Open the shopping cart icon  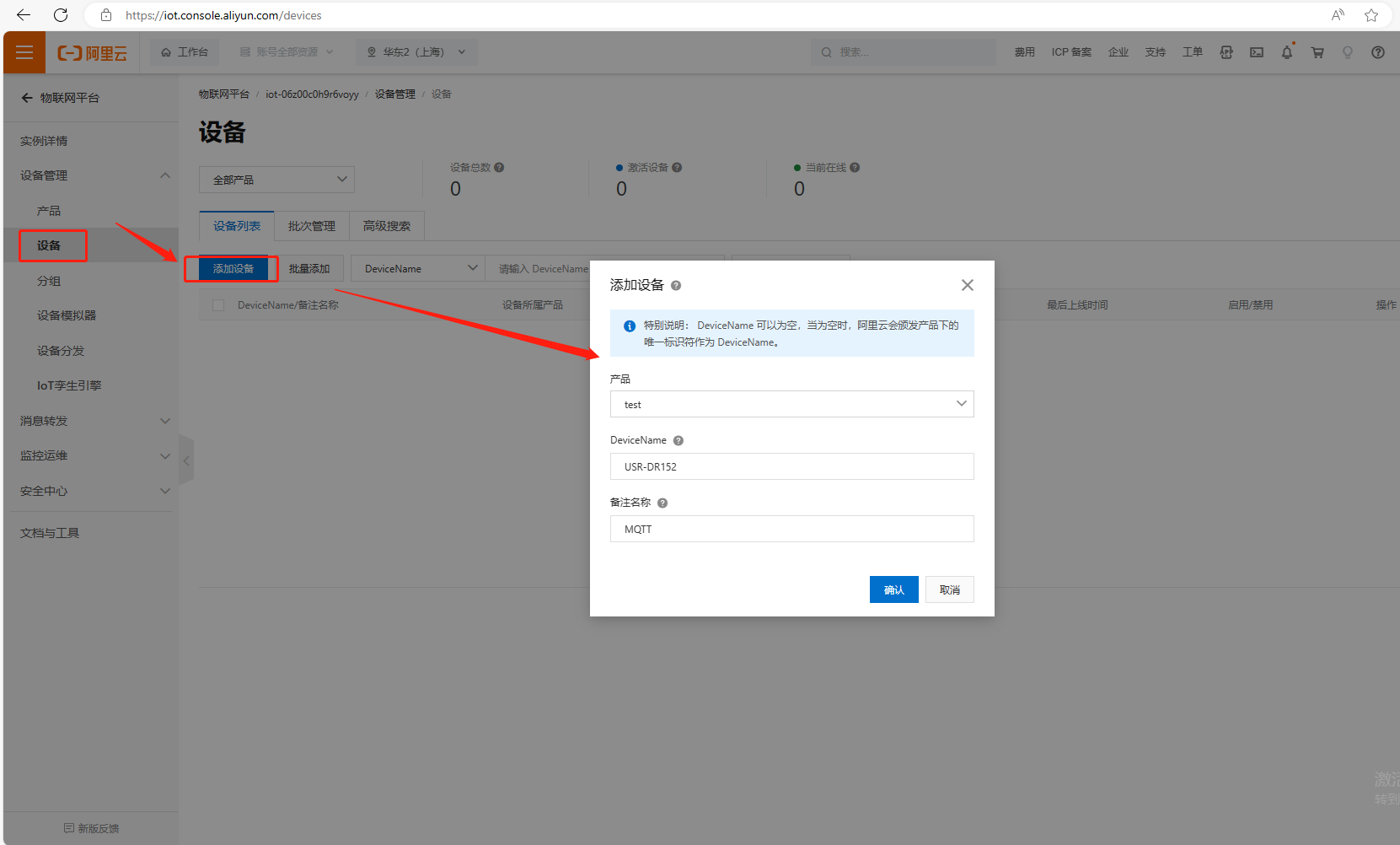(x=1317, y=52)
